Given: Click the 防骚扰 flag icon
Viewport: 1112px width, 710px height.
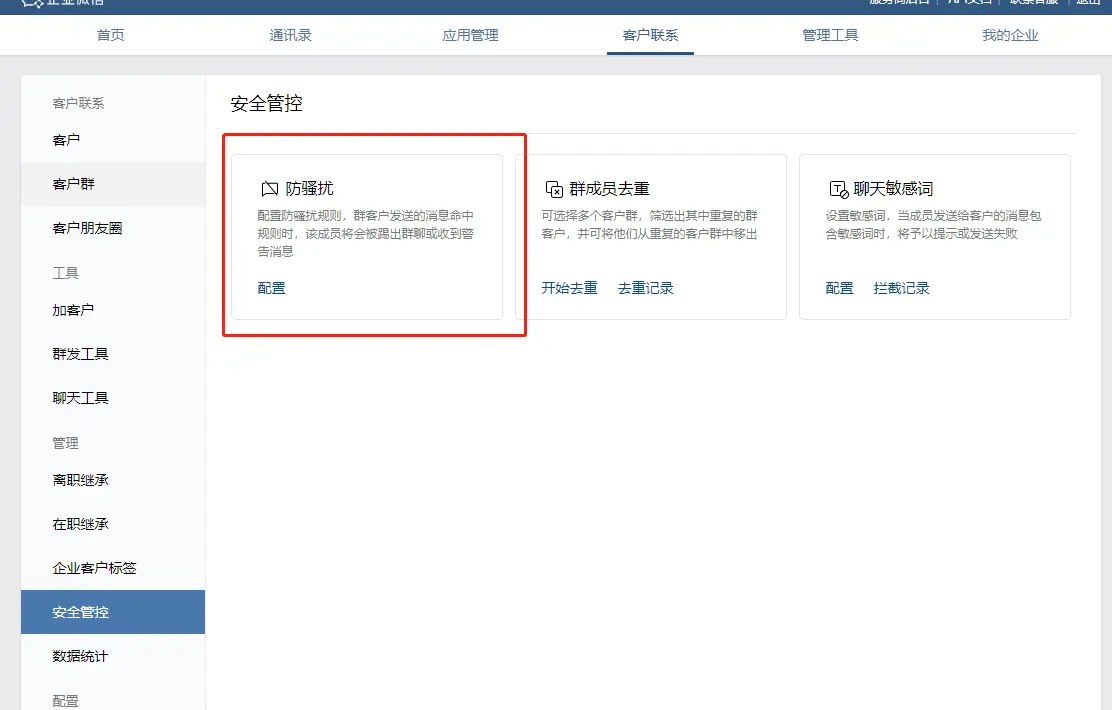Looking at the screenshot, I should pos(268,186).
